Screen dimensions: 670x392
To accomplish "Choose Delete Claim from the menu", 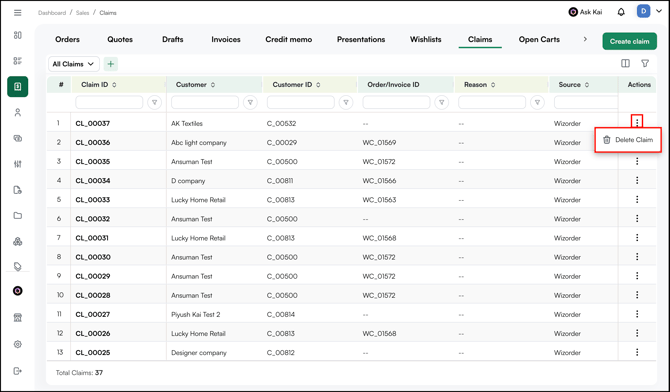I will (628, 140).
